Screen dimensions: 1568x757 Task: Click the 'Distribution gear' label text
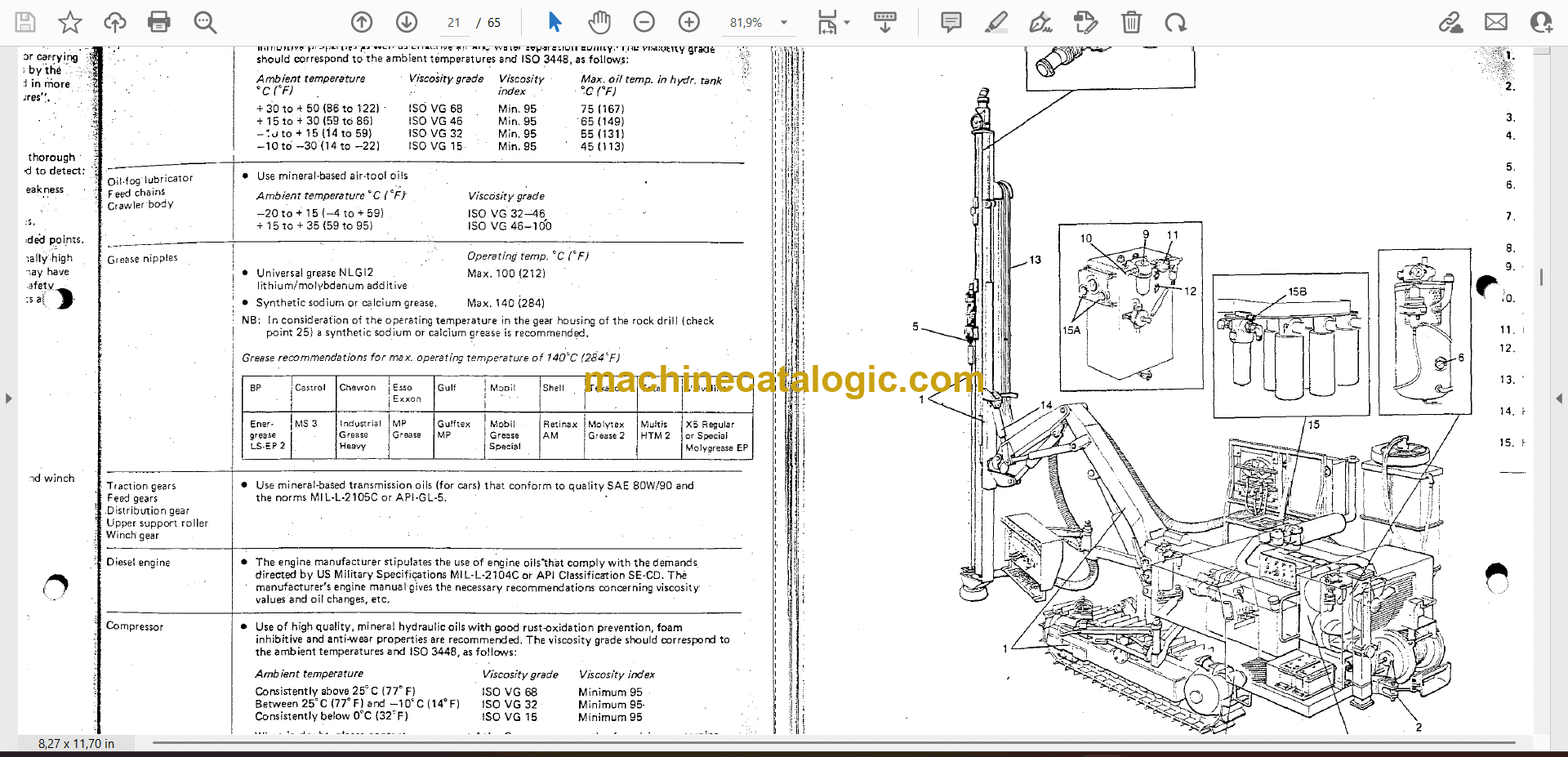point(148,510)
